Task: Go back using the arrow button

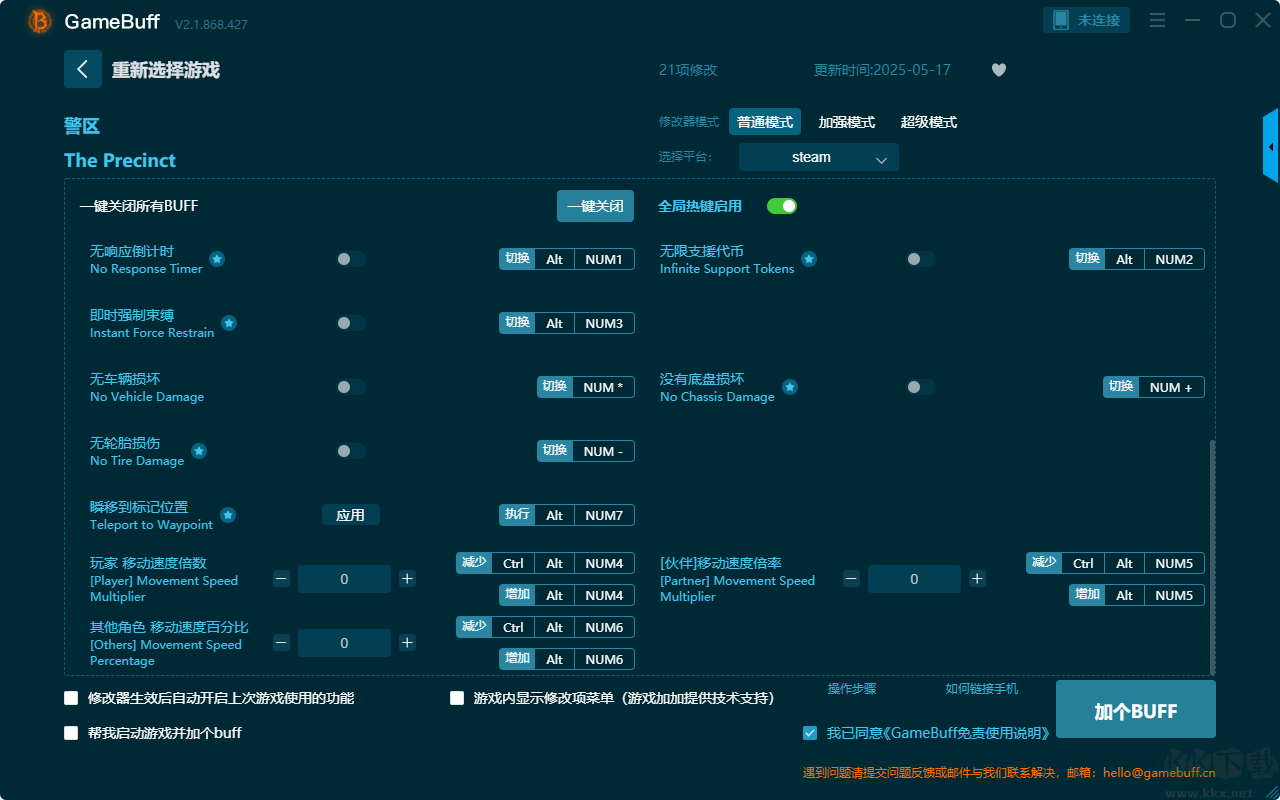Action: 83,69
